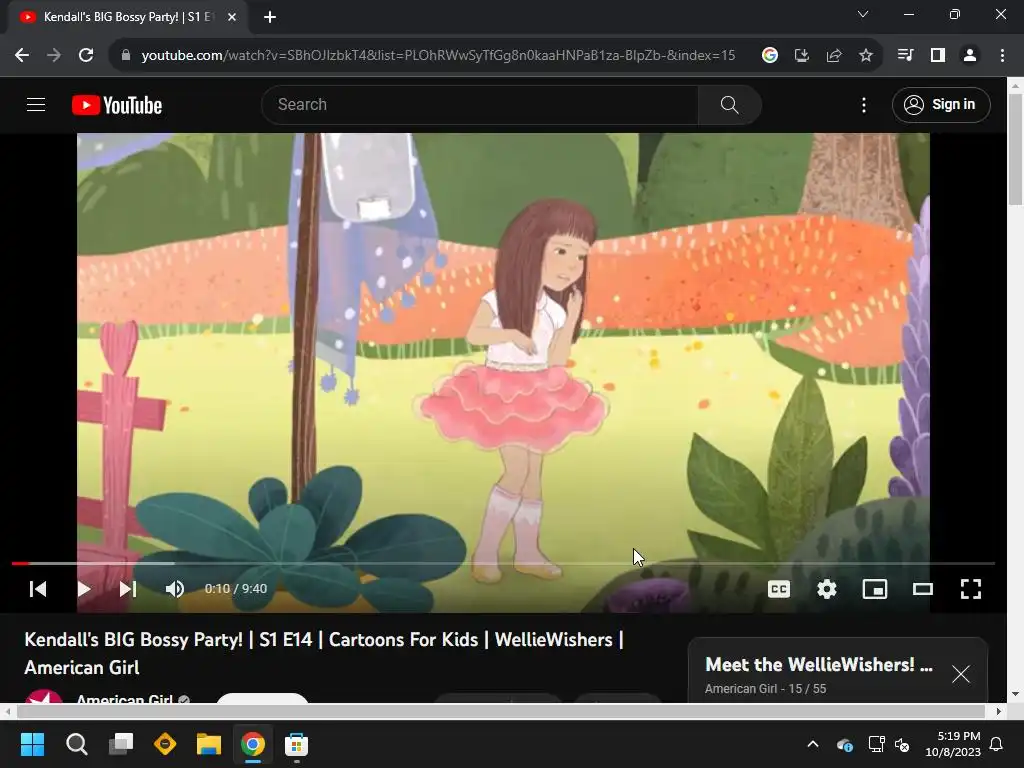Enter full screen mode
The width and height of the screenshot is (1024, 768).
pyautogui.click(x=971, y=589)
